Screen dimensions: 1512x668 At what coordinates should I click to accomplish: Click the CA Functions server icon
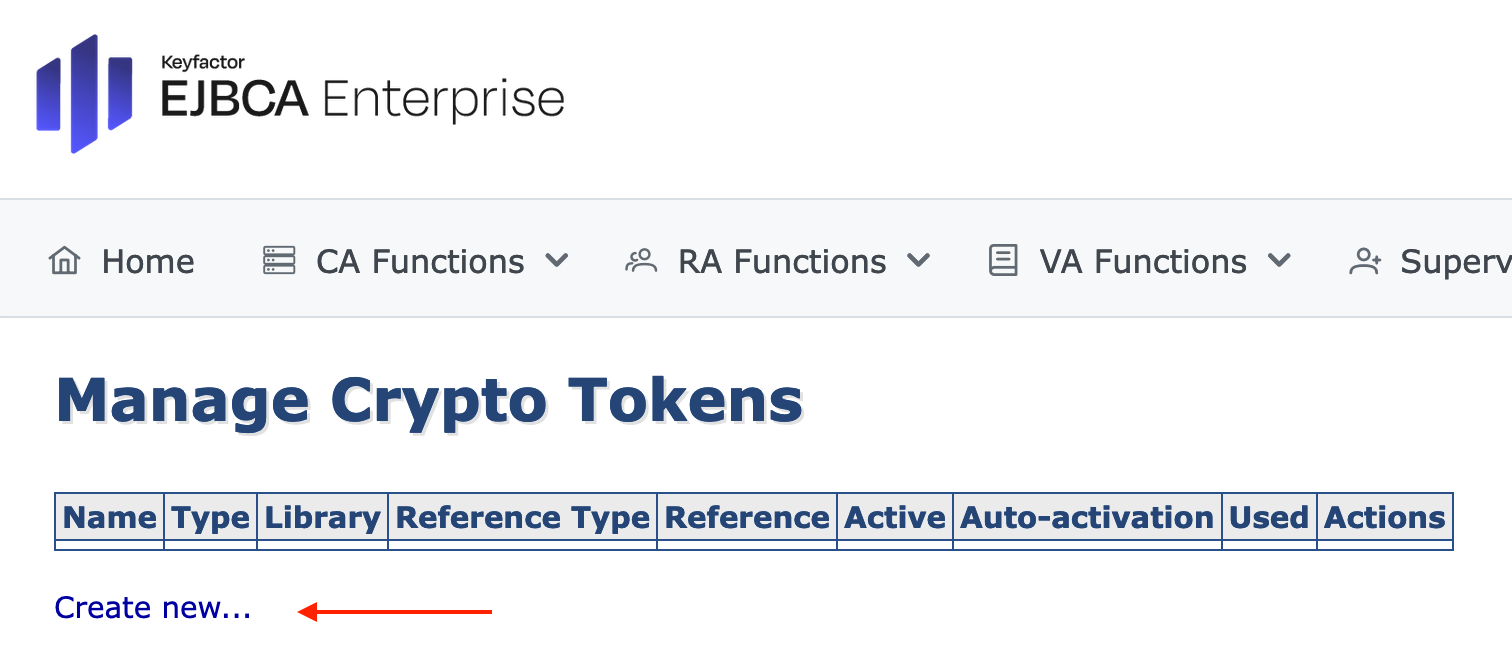tap(279, 262)
